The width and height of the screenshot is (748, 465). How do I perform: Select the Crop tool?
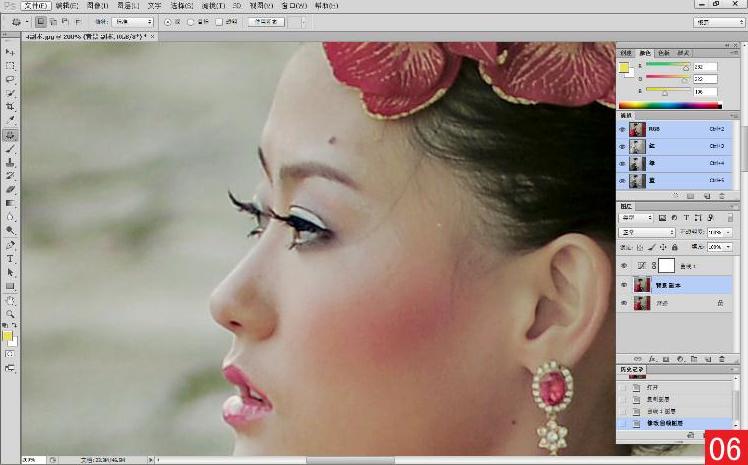pyautogui.click(x=10, y=107)
